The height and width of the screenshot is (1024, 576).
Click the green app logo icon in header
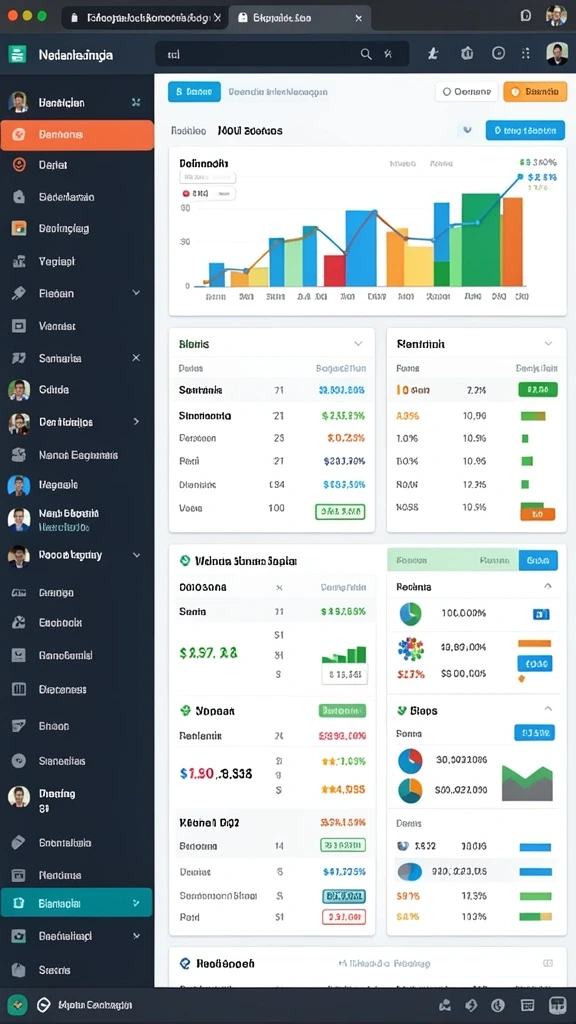coord(18,54)
